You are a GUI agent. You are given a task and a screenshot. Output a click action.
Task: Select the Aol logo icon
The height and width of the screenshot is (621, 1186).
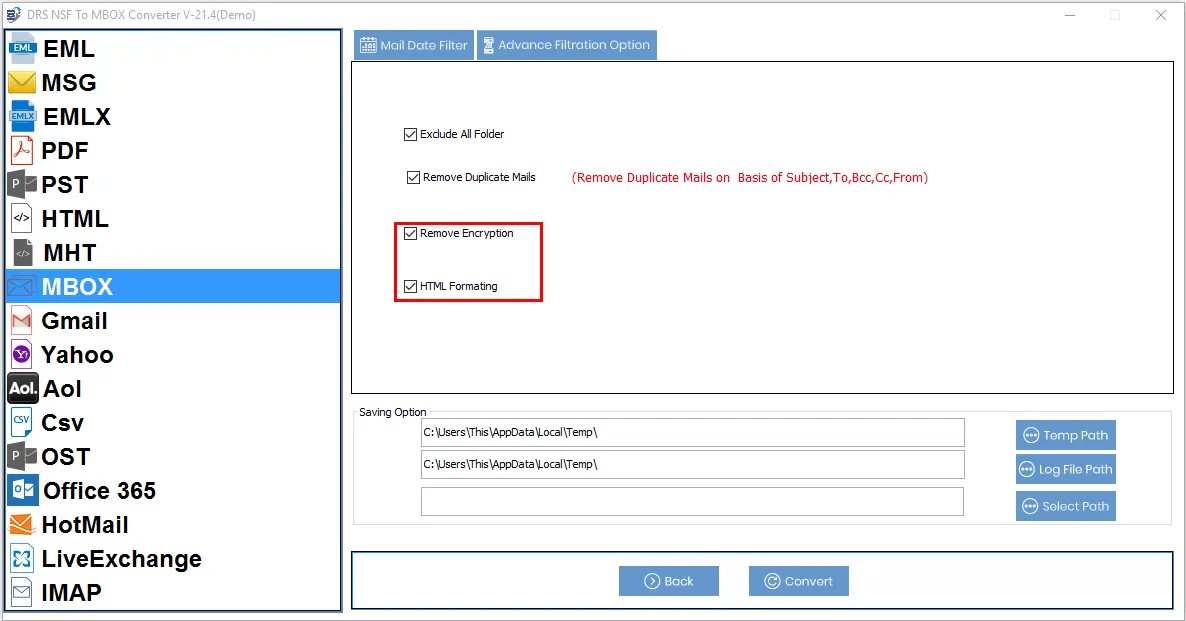pyautogui.click(x=23, y=389)
